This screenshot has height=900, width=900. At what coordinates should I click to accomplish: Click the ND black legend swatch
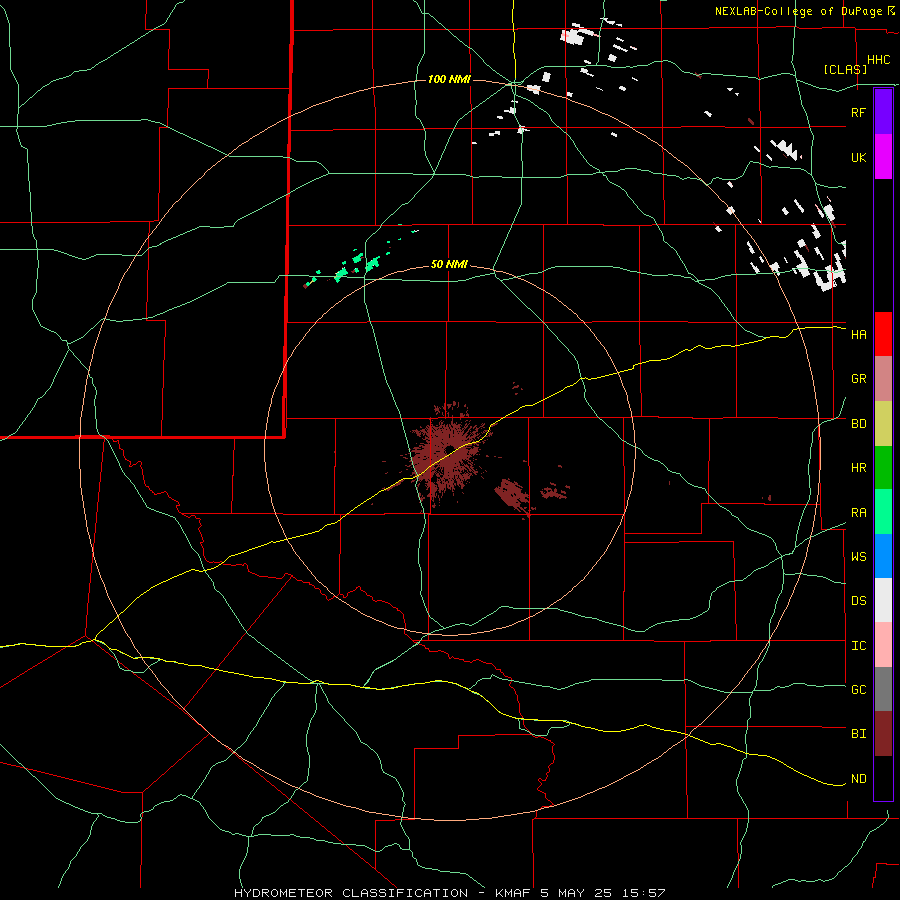point(883,778)
